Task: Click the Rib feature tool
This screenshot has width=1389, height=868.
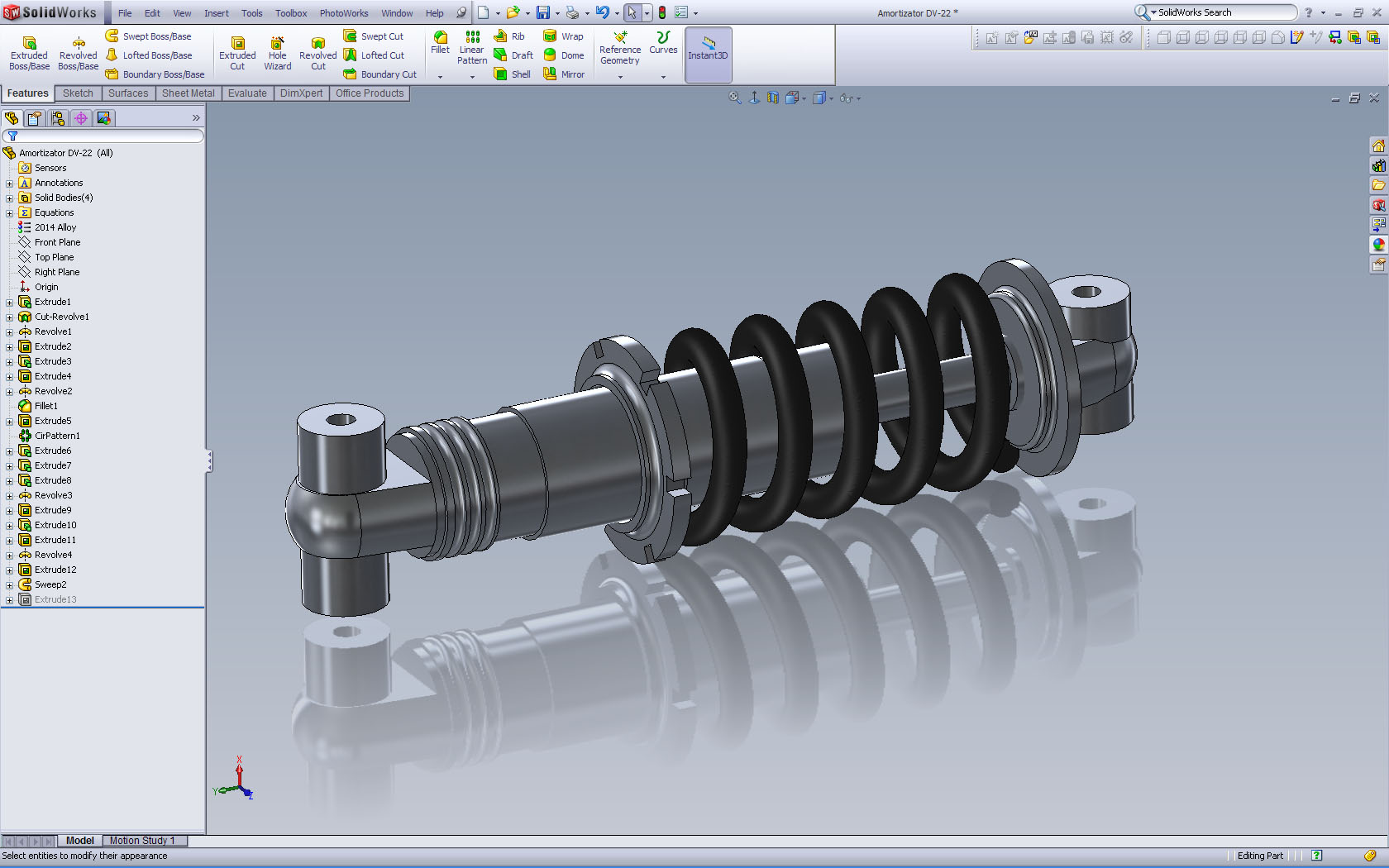Action: [509, 36]
